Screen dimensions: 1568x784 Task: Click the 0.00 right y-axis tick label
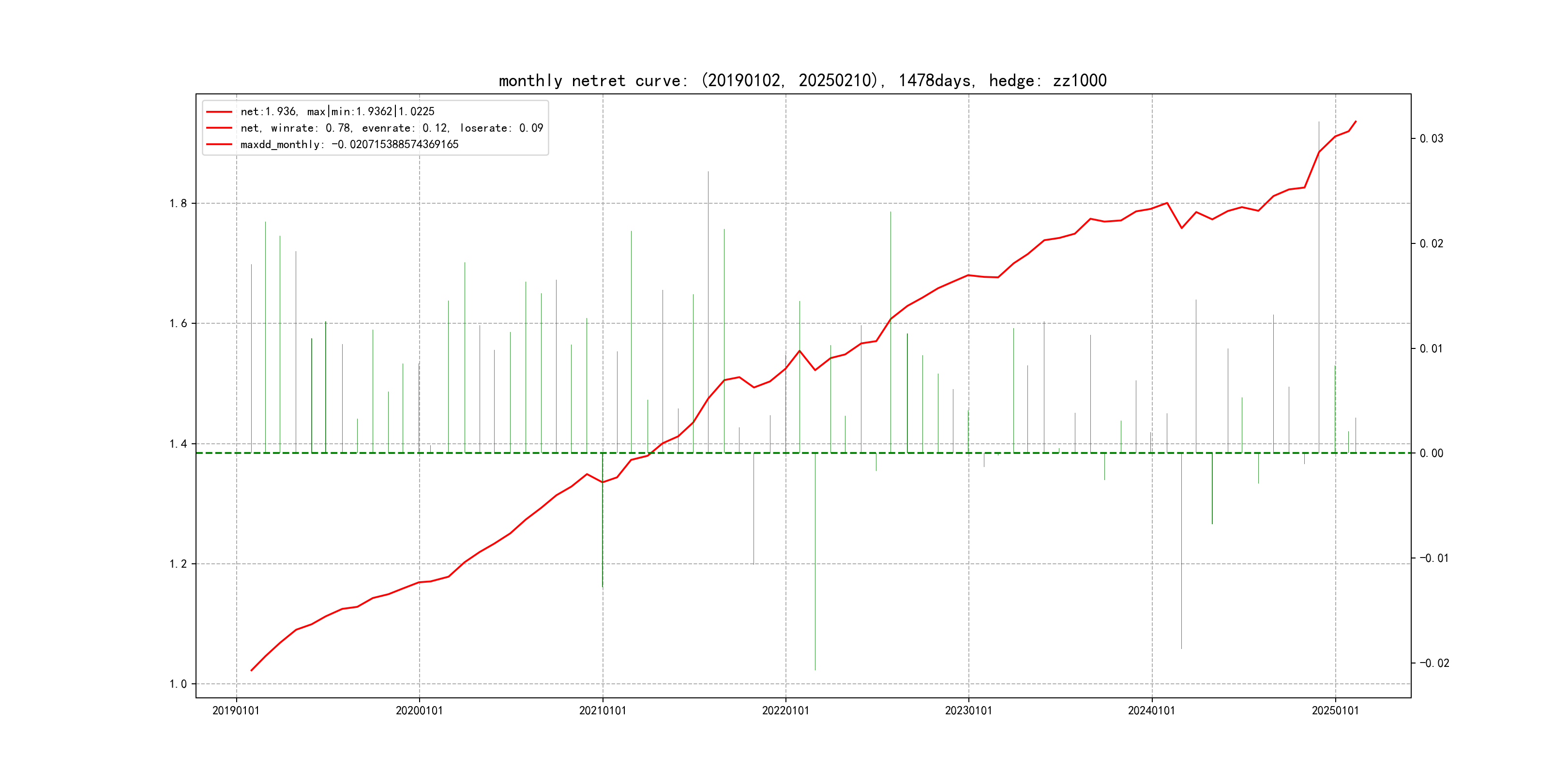click(1432, 453)
